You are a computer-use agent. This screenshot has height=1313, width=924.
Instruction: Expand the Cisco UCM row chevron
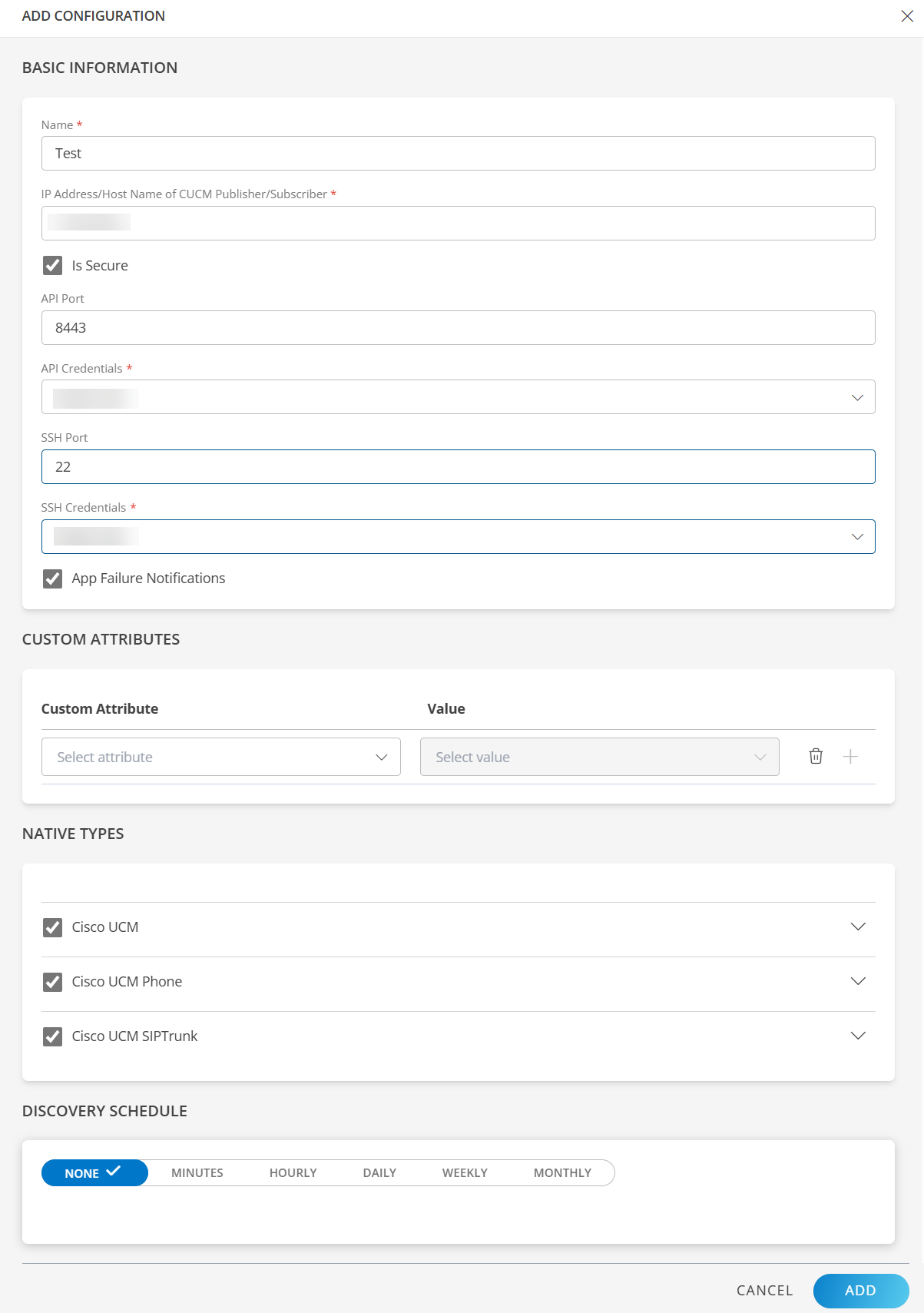[858, 927]
